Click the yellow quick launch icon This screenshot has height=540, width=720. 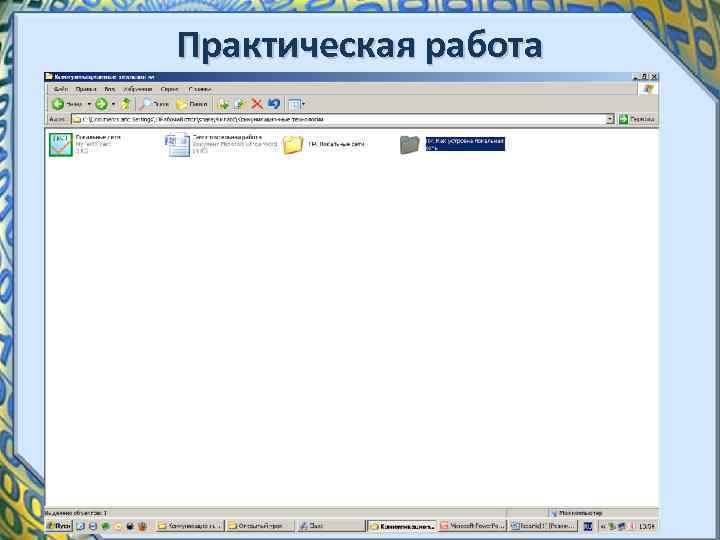point(118,526)
